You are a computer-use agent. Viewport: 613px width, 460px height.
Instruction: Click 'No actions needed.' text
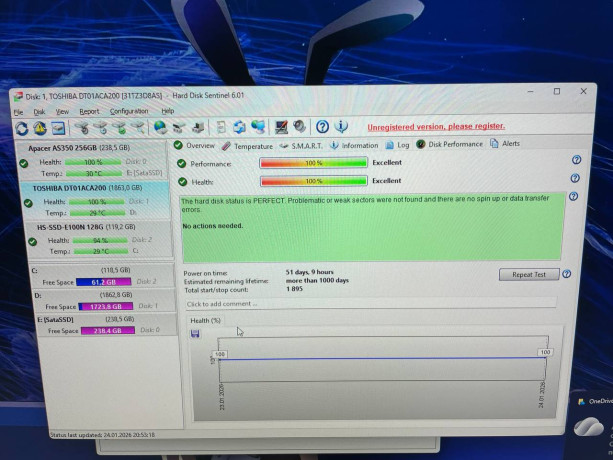tap(213, 226)
